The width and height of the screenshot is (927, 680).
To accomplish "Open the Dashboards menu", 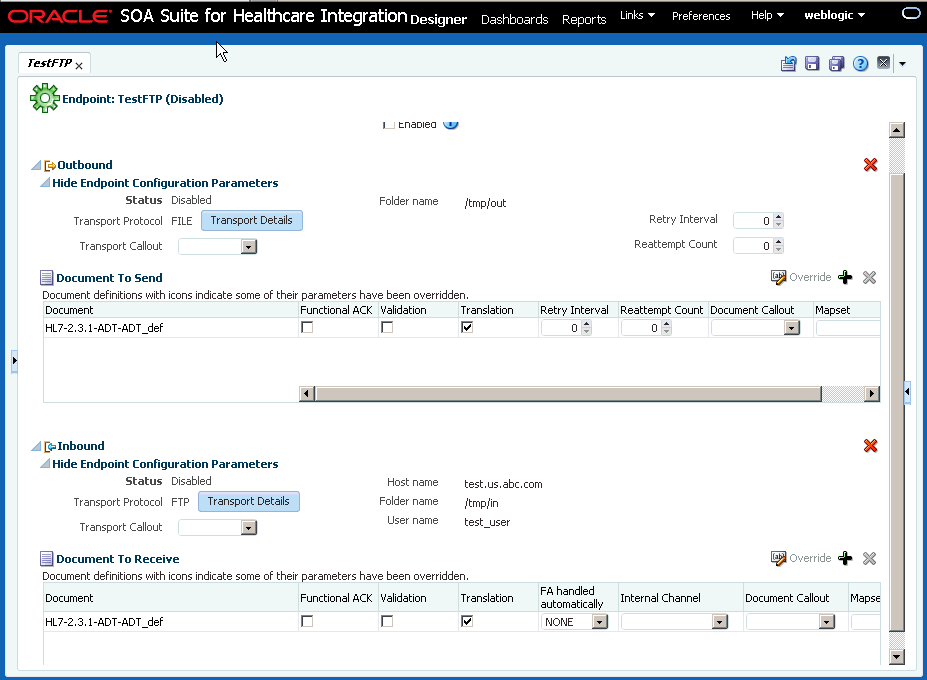I will [514, 20].
